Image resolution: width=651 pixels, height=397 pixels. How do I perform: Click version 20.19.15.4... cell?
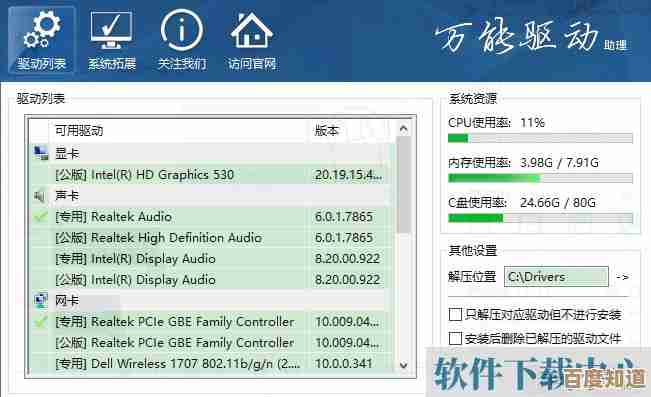coord(348,174)
